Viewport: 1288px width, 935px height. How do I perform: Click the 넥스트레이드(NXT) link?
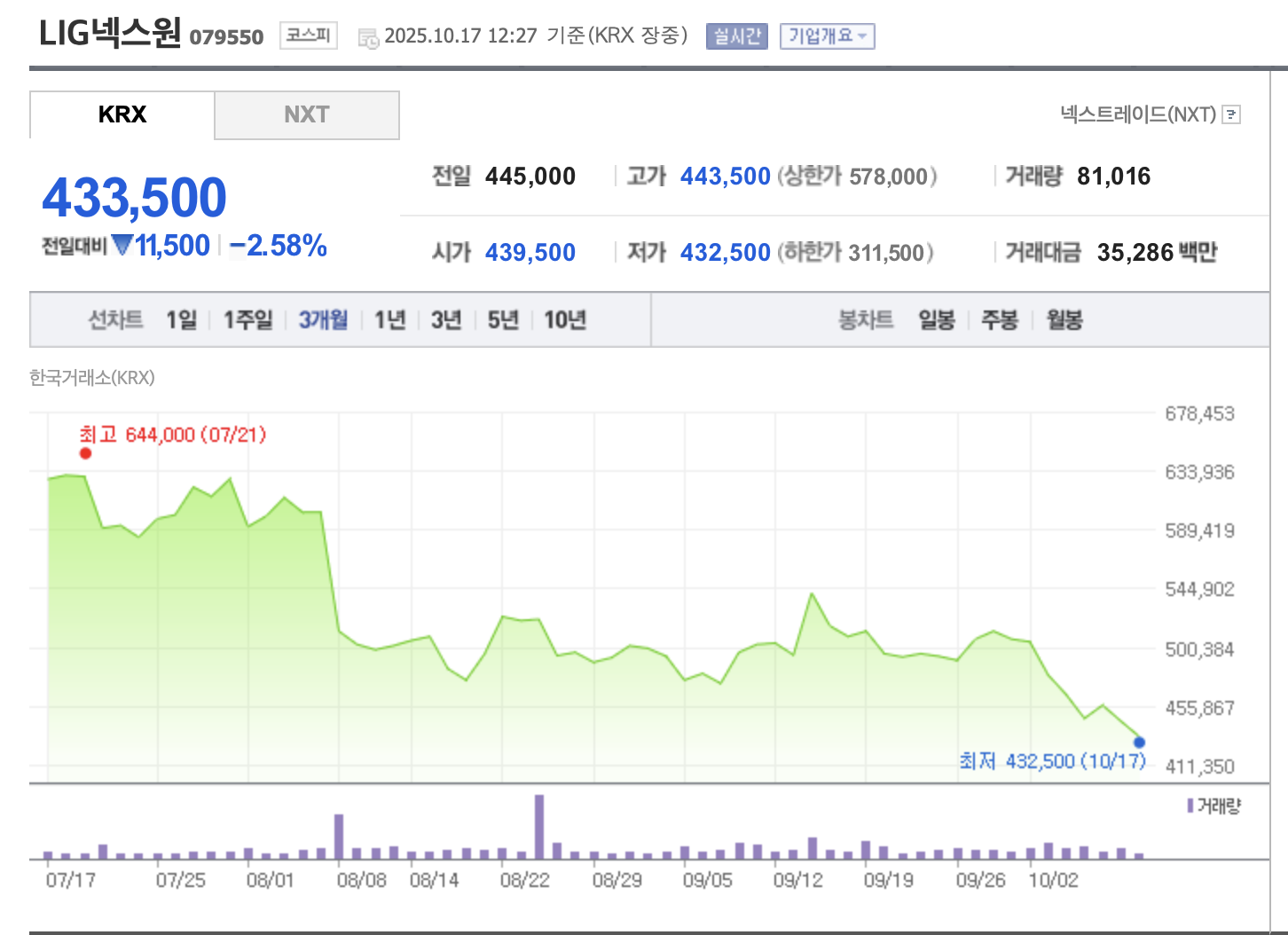point(1137,114)
